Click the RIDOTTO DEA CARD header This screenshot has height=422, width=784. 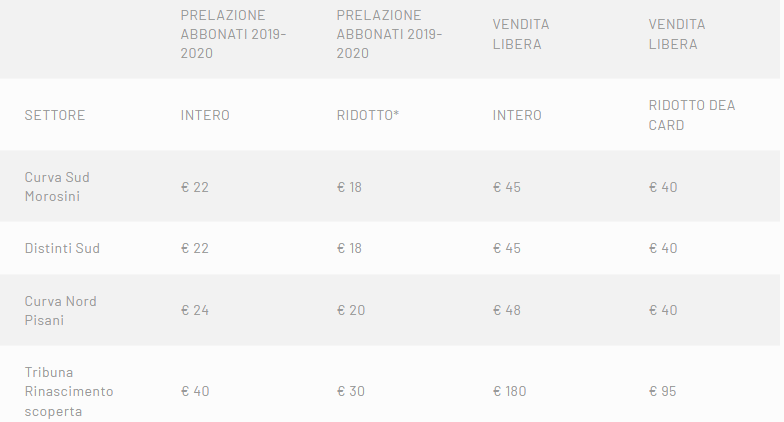click(691, 115)
